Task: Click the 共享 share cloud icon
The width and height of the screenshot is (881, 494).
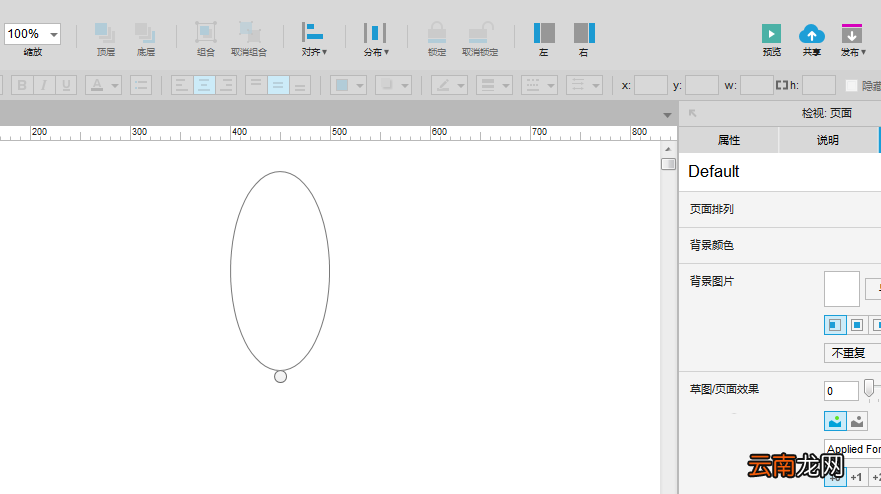Action: coord(811,34)
